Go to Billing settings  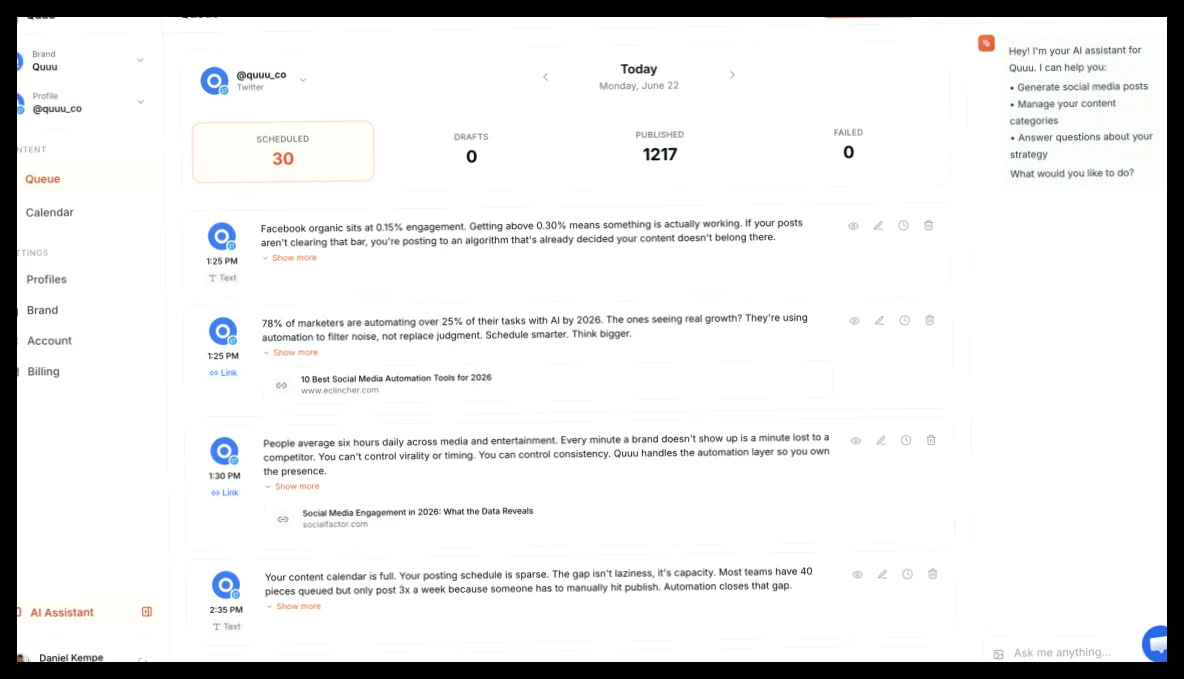click(x=43, y=372)
